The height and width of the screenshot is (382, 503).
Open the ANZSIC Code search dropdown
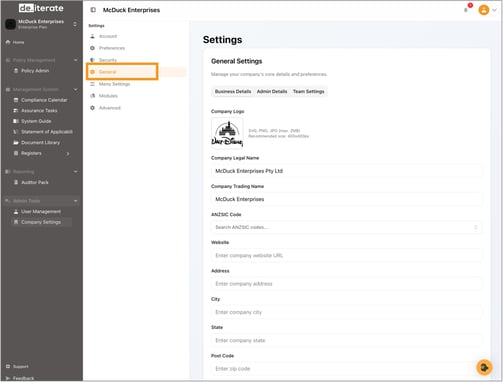[347, 227]
